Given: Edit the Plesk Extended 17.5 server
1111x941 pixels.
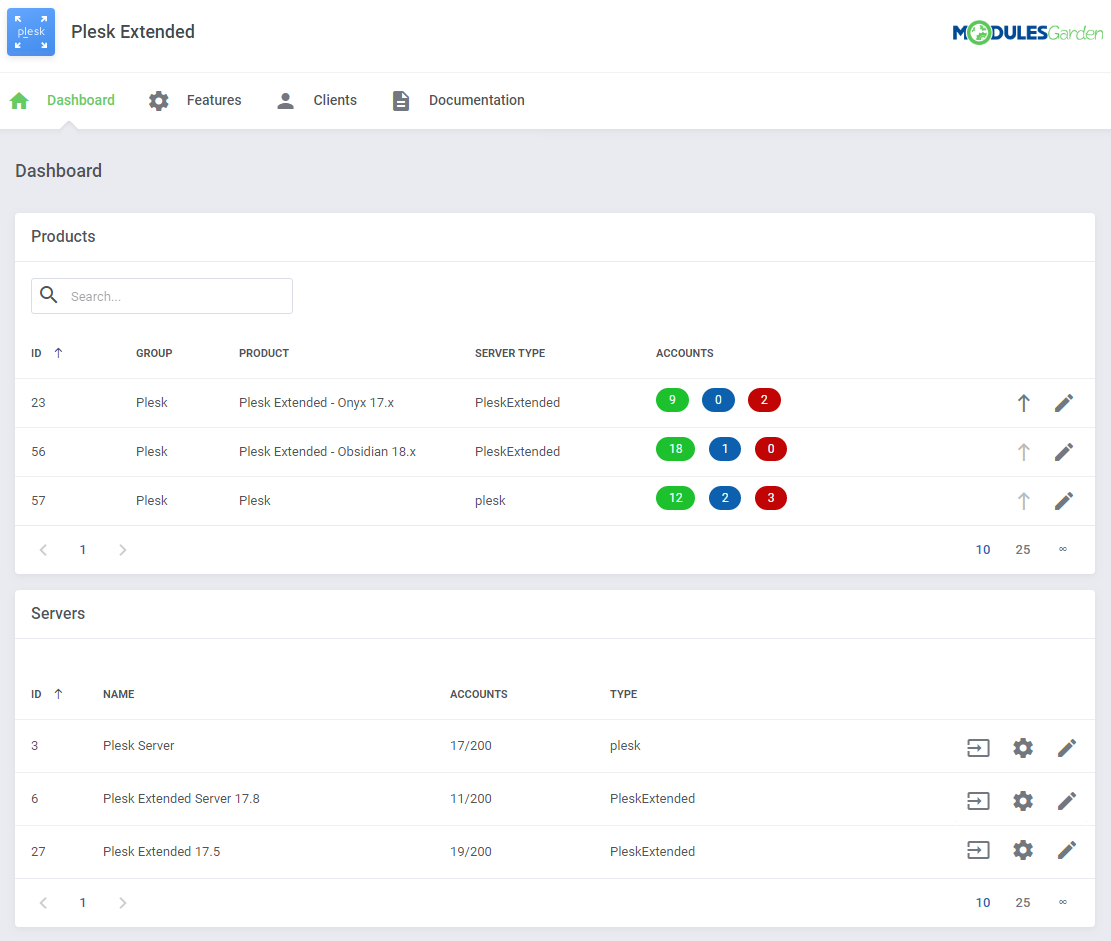Looking at the screenshot, I should (1067, 850).
